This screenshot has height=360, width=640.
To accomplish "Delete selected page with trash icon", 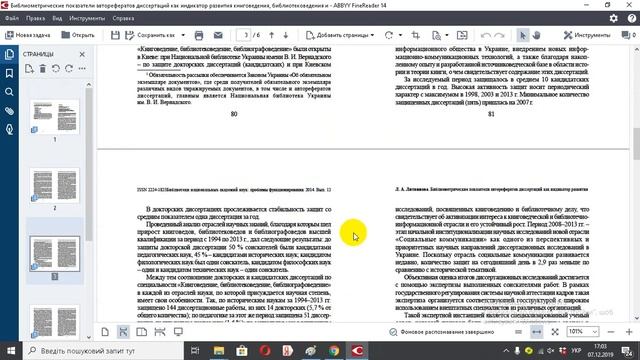I will [x=42, y=69].
